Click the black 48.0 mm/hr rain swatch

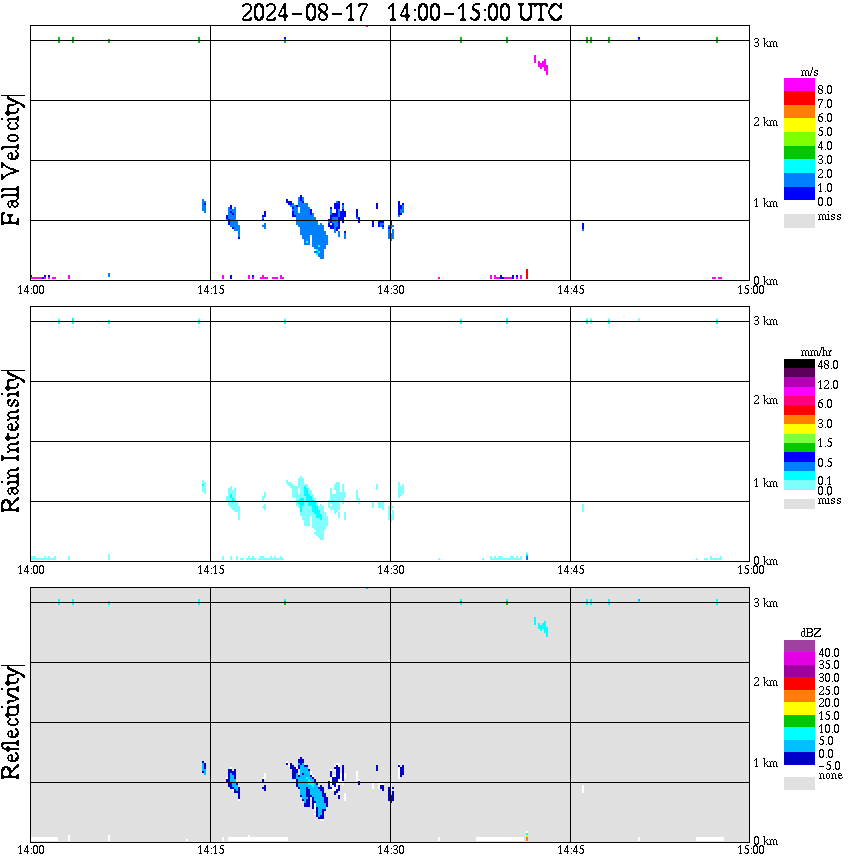[x=799, y=364]
